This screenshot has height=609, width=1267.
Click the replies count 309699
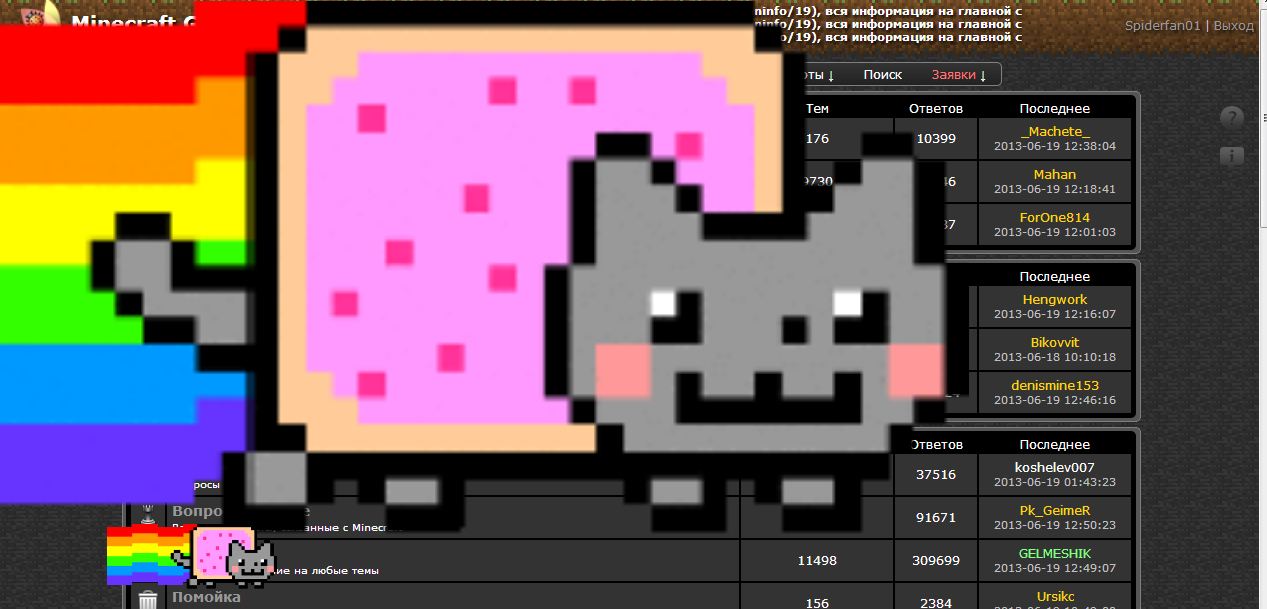click(936, 561)
